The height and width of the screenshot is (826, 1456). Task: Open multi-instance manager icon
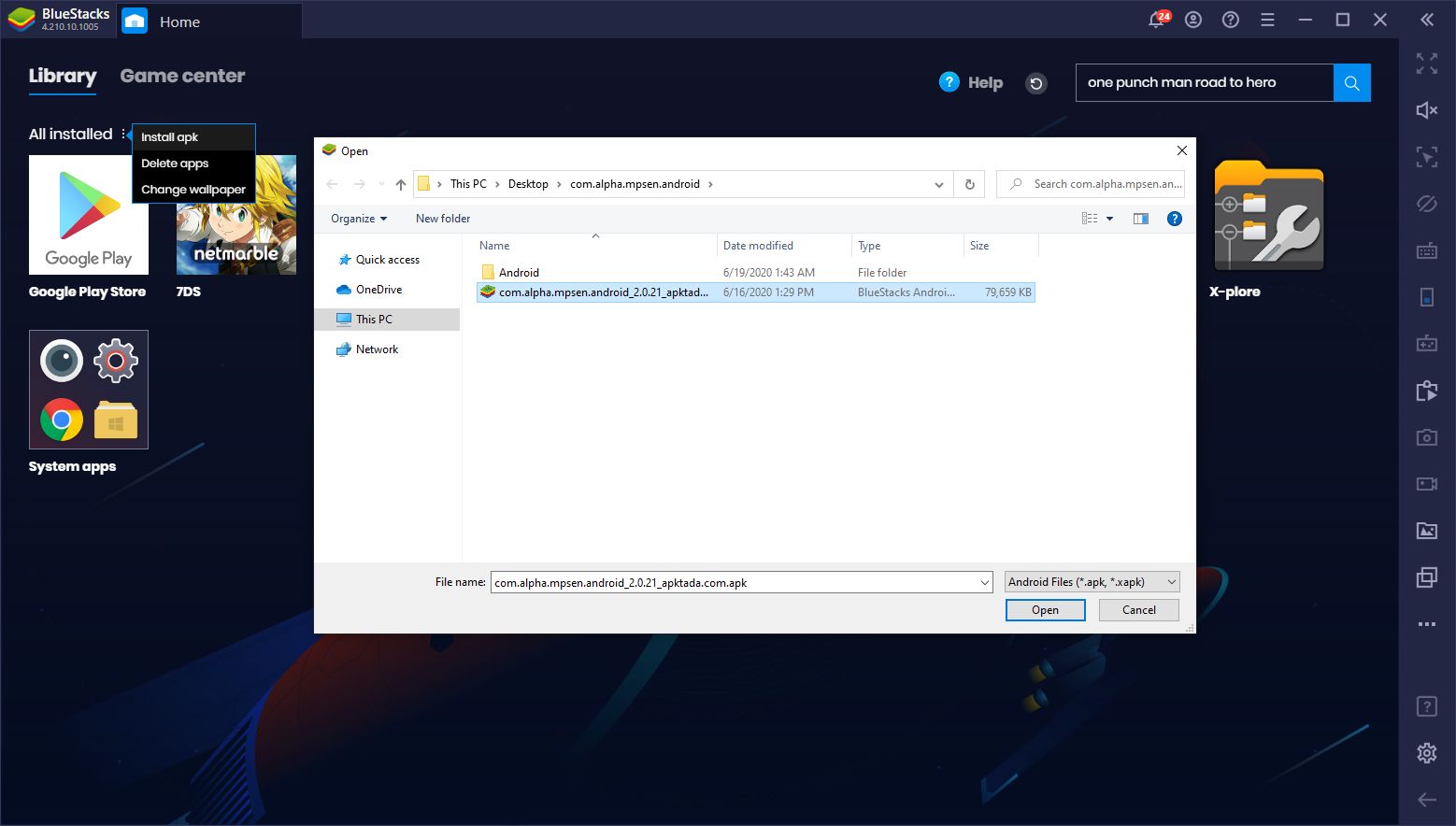point(1427,577)
